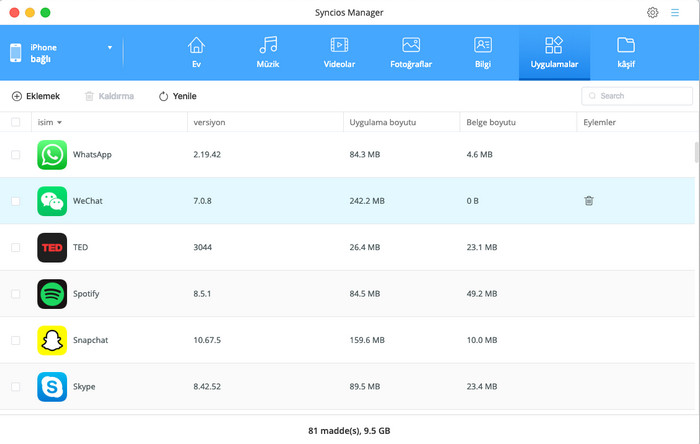The image size is (700, 444).
Task: Click the 49.2 MB document size
Action: point(482,294)
